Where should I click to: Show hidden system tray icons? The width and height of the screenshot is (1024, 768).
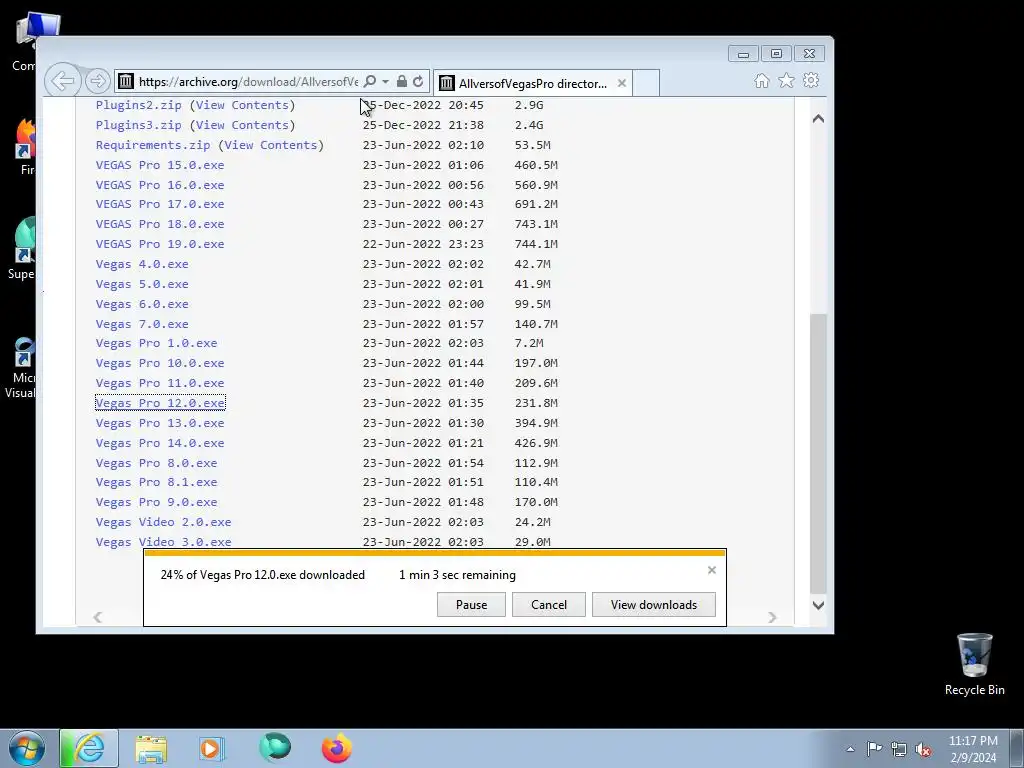point(850,749)
